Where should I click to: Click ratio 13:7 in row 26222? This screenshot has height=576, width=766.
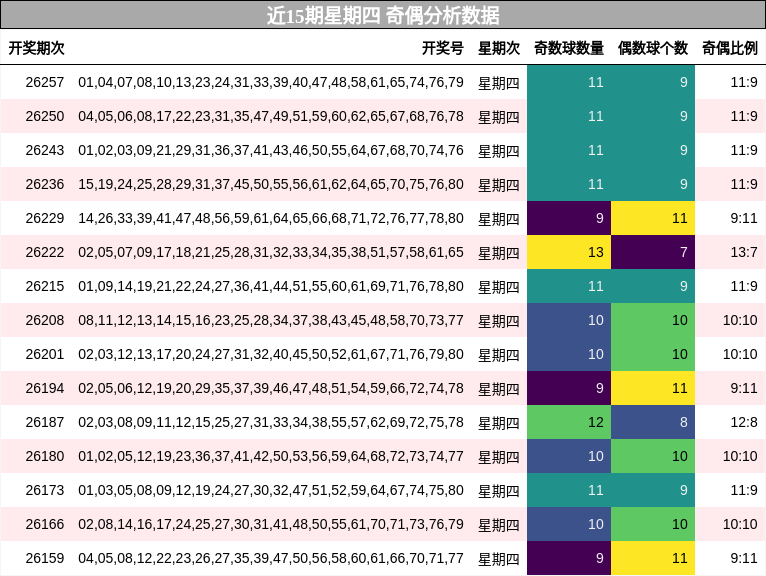pos(744,252)
